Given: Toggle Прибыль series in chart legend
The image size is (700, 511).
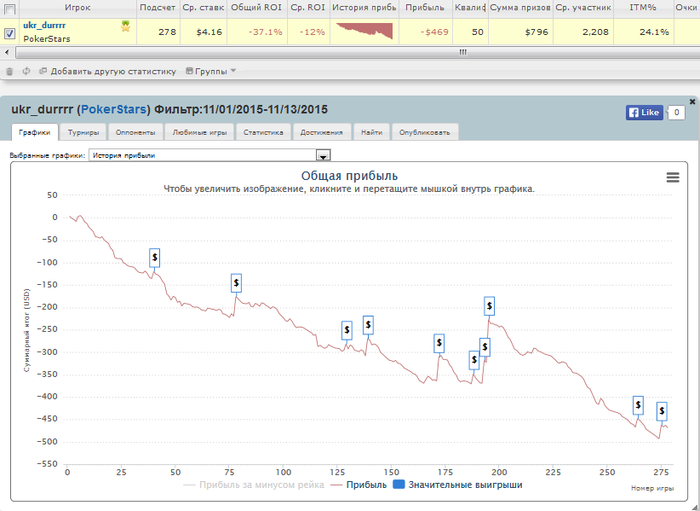Looking at the screenshot, I should click(x=359, y=485).
